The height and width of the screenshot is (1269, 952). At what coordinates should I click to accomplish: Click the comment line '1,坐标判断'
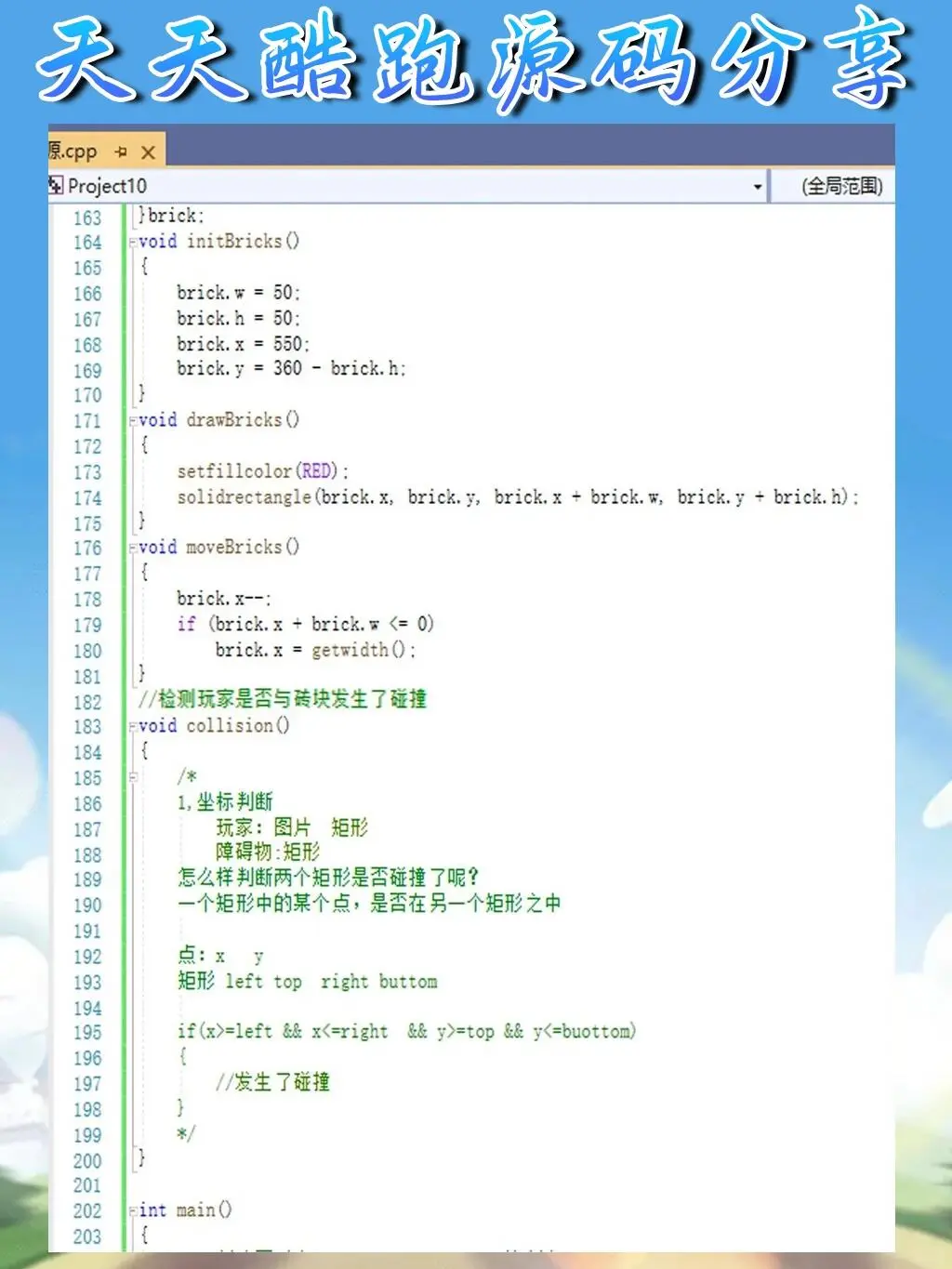pos(225,801)
